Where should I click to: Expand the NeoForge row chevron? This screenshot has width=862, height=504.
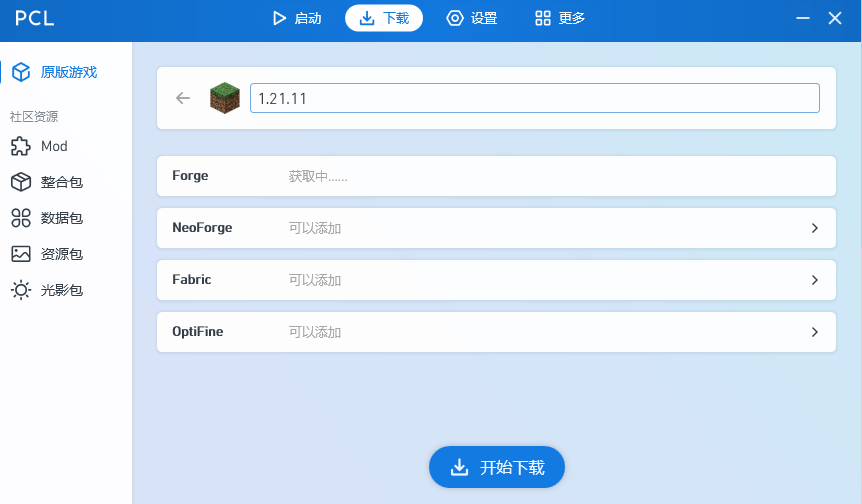pos(814,228)
